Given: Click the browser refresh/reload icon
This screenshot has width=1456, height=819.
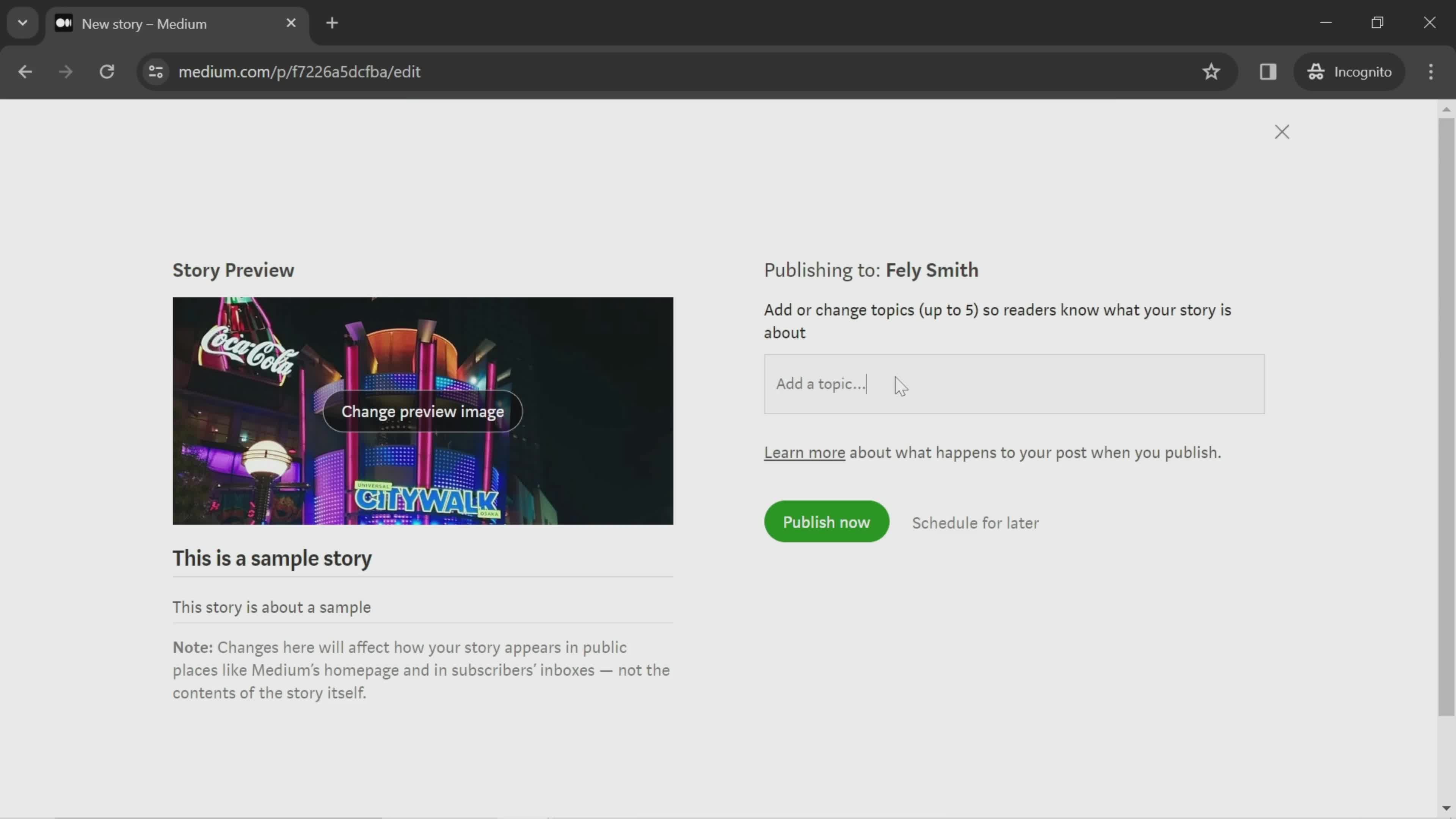Looking at the screenshot, I should (x=107, y=71).
